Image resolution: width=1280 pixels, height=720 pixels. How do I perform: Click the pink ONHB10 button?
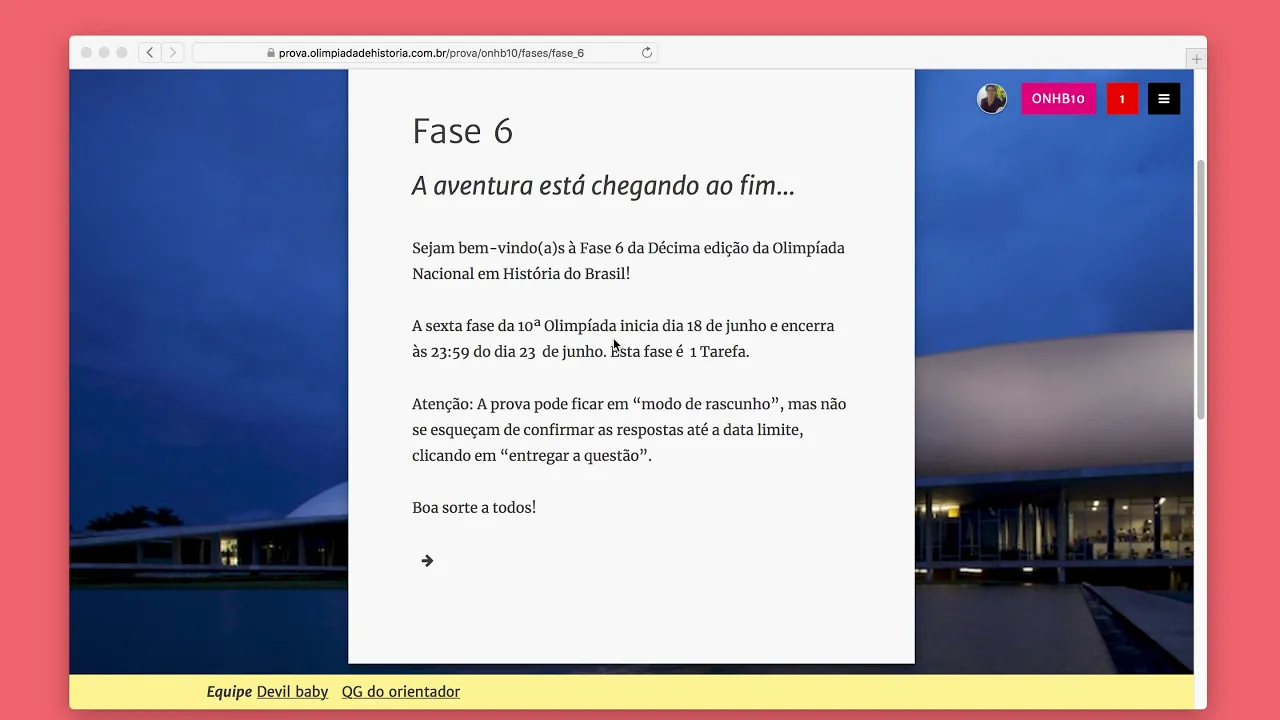point(1058,99)
